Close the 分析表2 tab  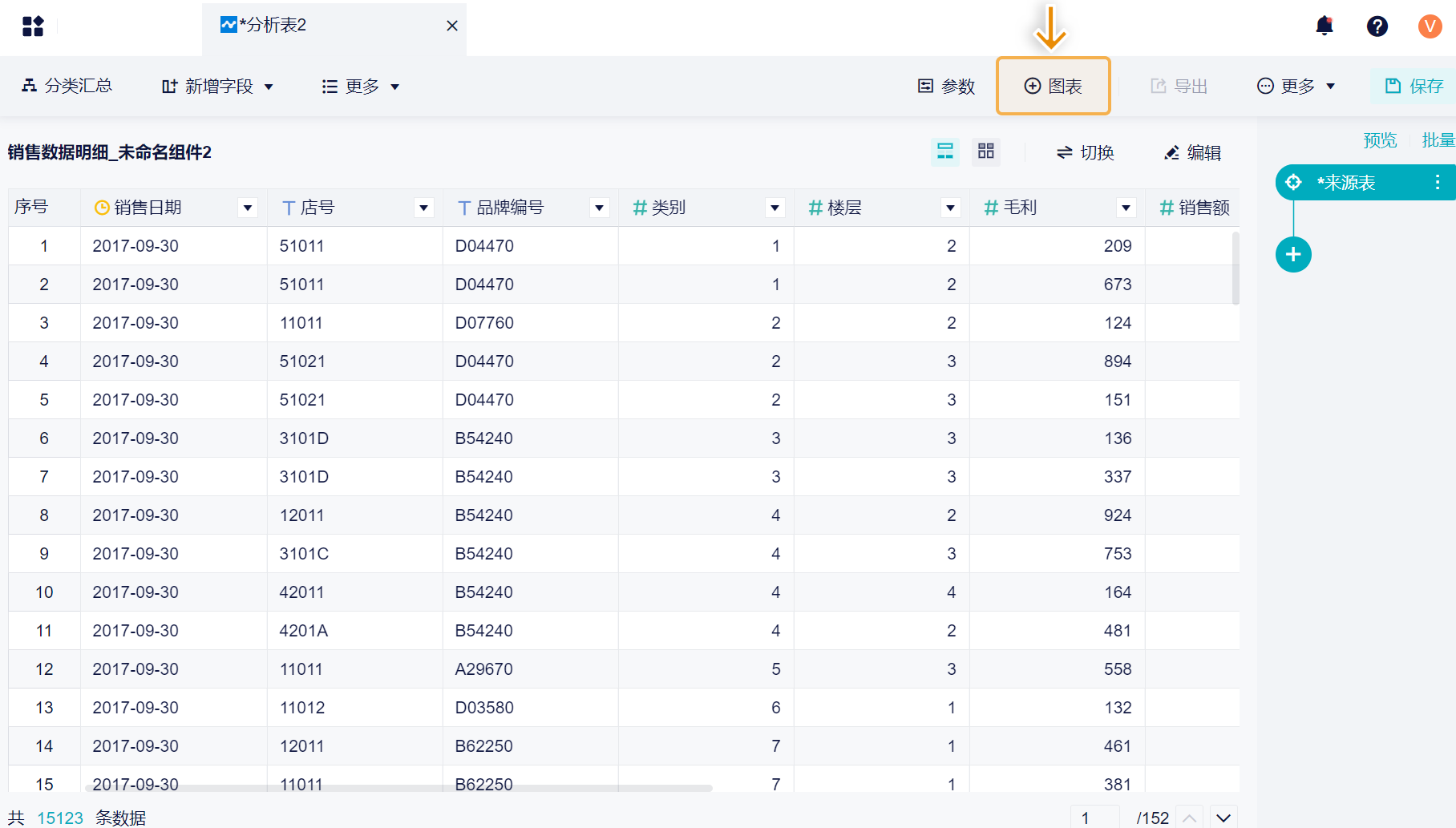(x=452, y=26)
